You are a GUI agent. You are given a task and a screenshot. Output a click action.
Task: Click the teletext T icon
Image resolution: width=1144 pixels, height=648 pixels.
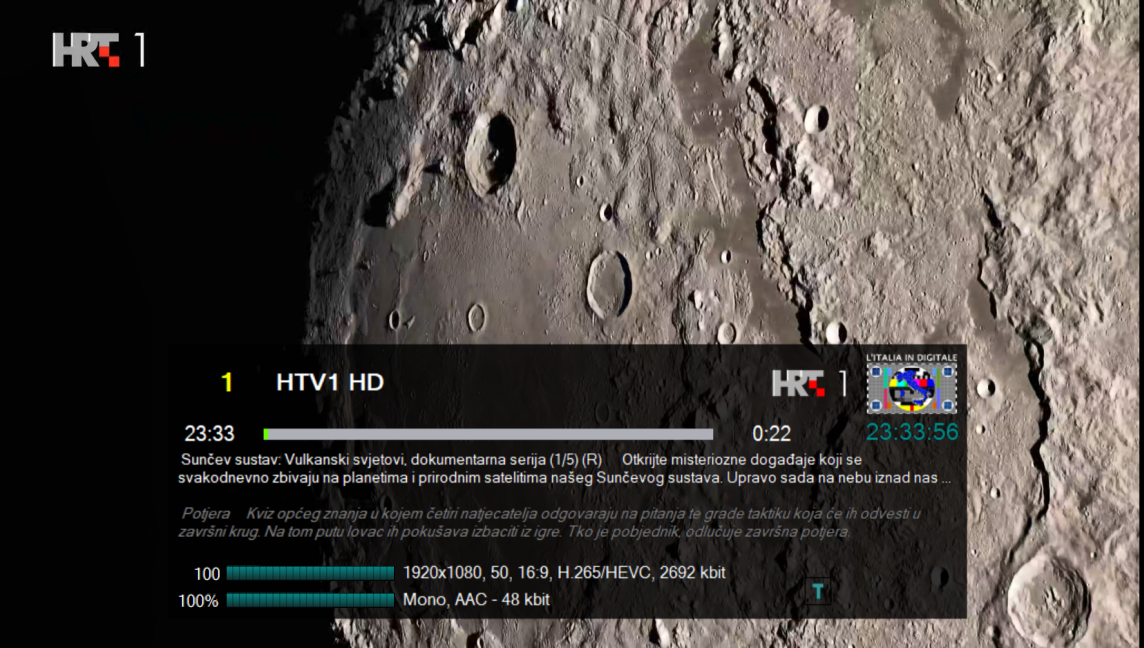(x=818, y=591)
